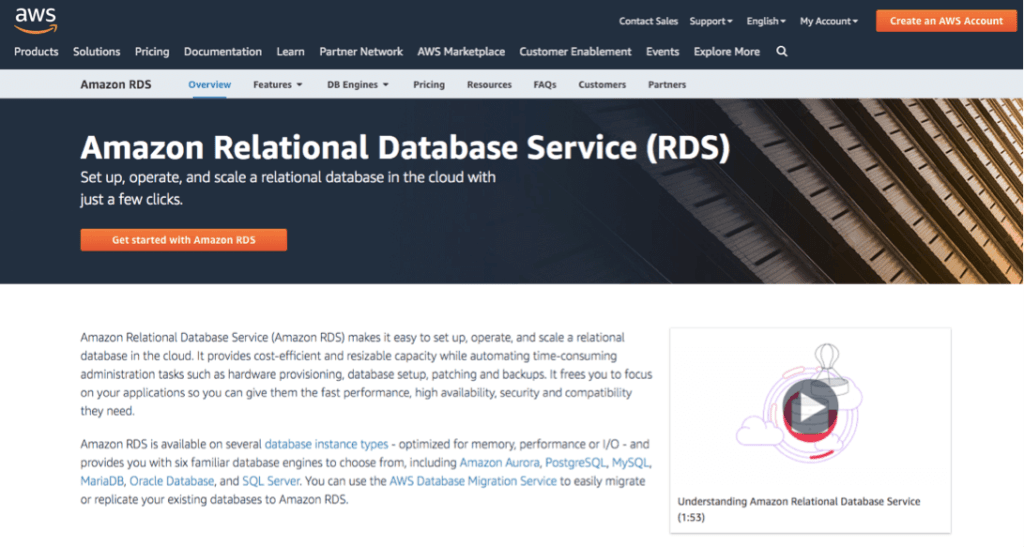
Task: Open Partner Network menu
Action: coord(361,52)
